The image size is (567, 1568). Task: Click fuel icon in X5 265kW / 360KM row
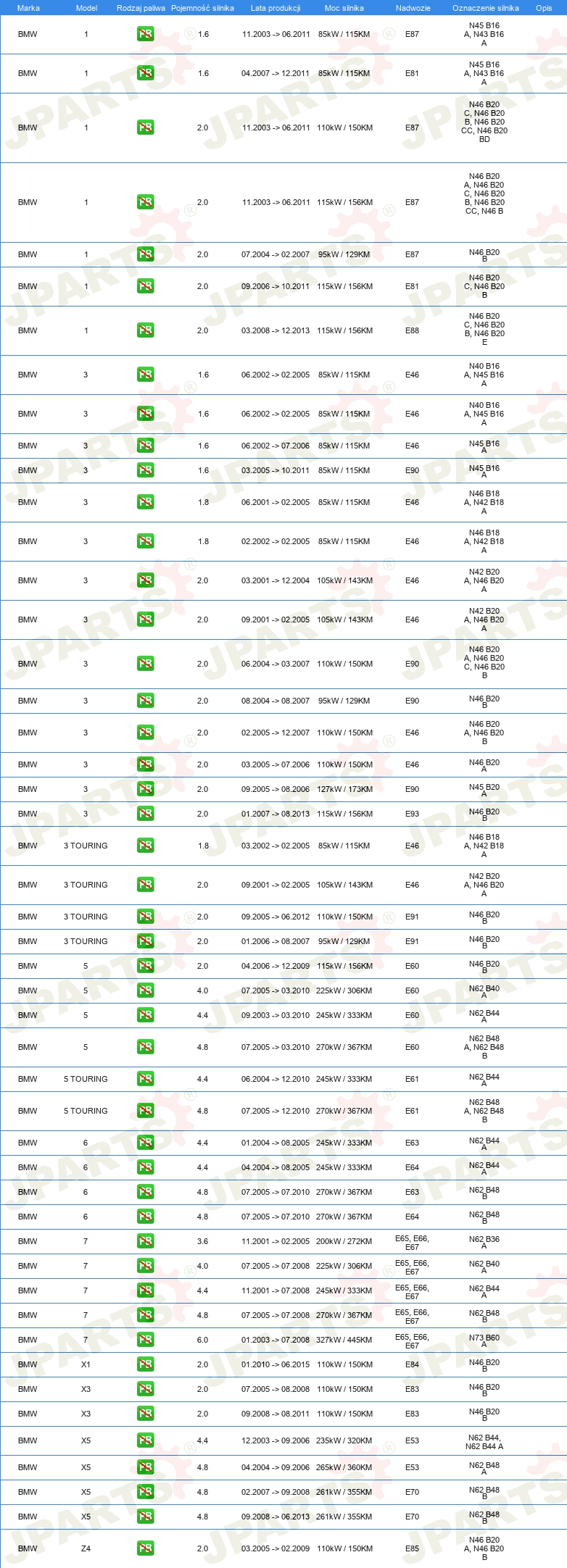[145, 1467]
